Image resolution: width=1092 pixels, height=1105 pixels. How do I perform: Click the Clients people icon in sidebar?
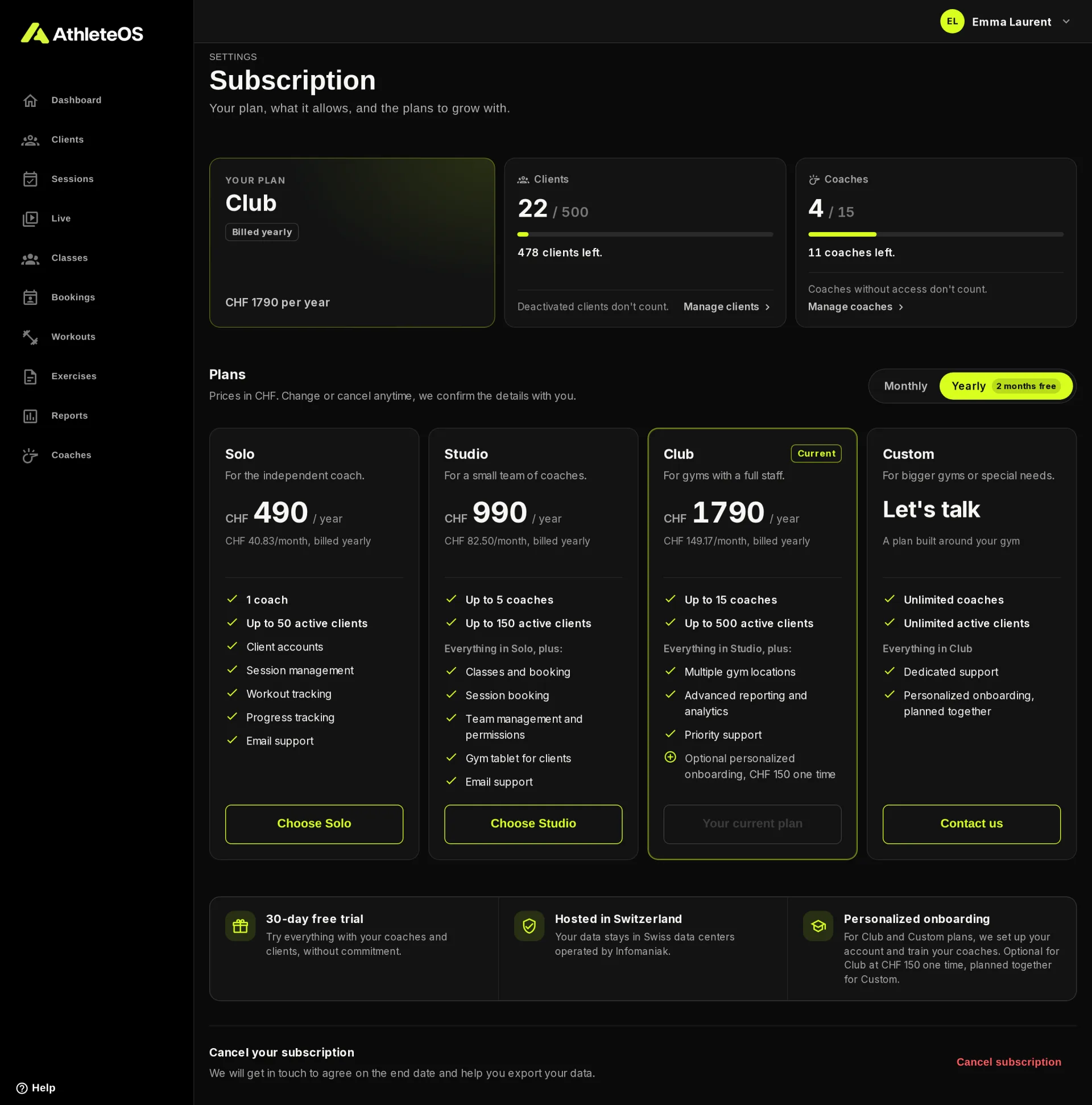(x=30, y=140)
